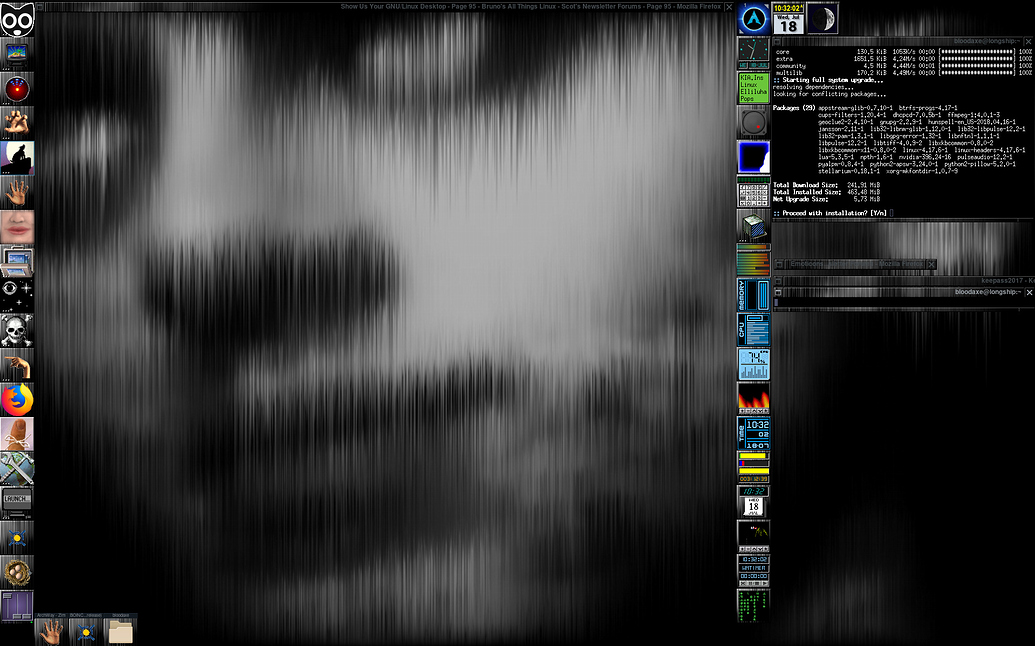Click the flaming wmfire dockapp
The image size is (1035, 646).
click(x=753, y=397)
